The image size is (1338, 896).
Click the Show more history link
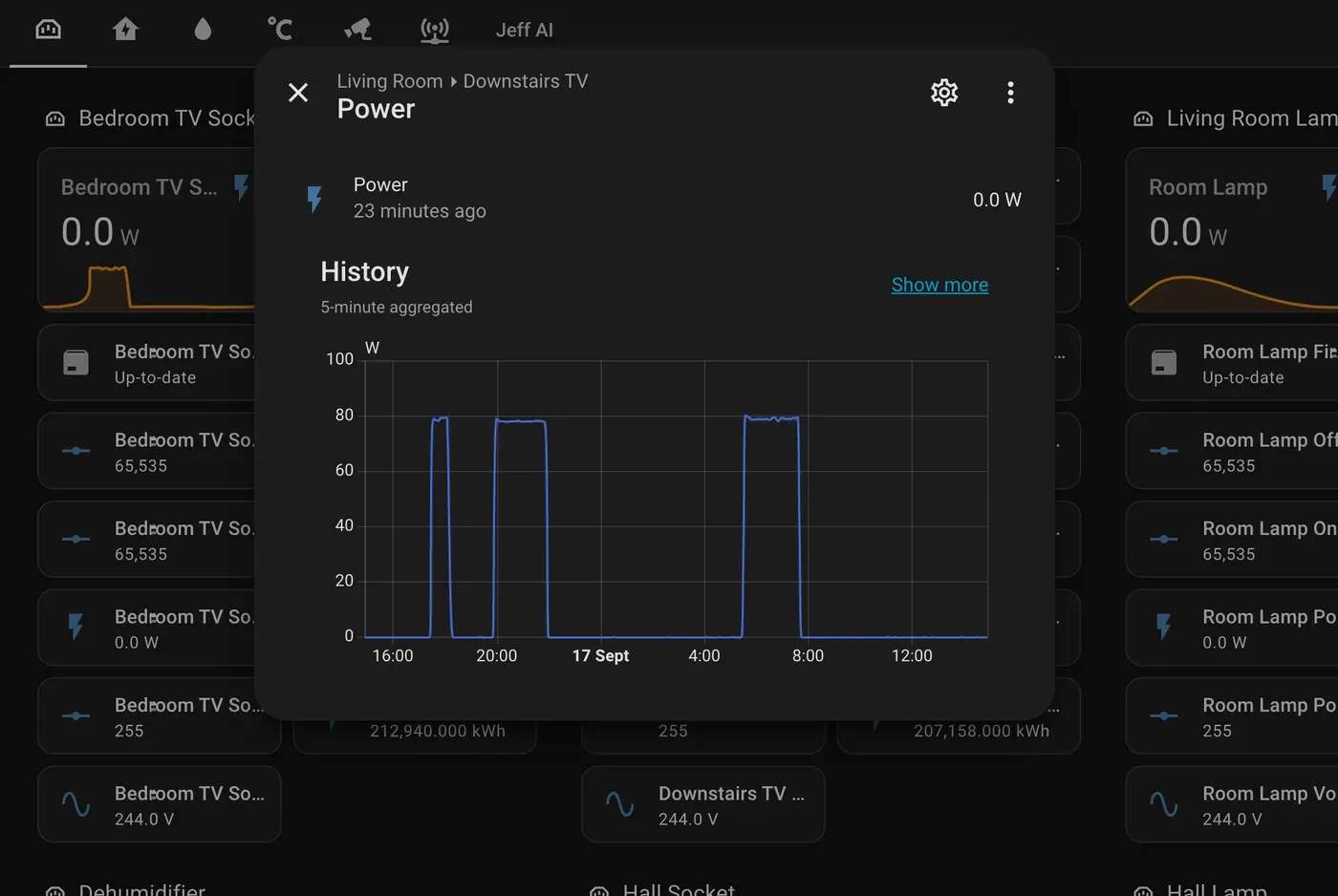(939, 285)
